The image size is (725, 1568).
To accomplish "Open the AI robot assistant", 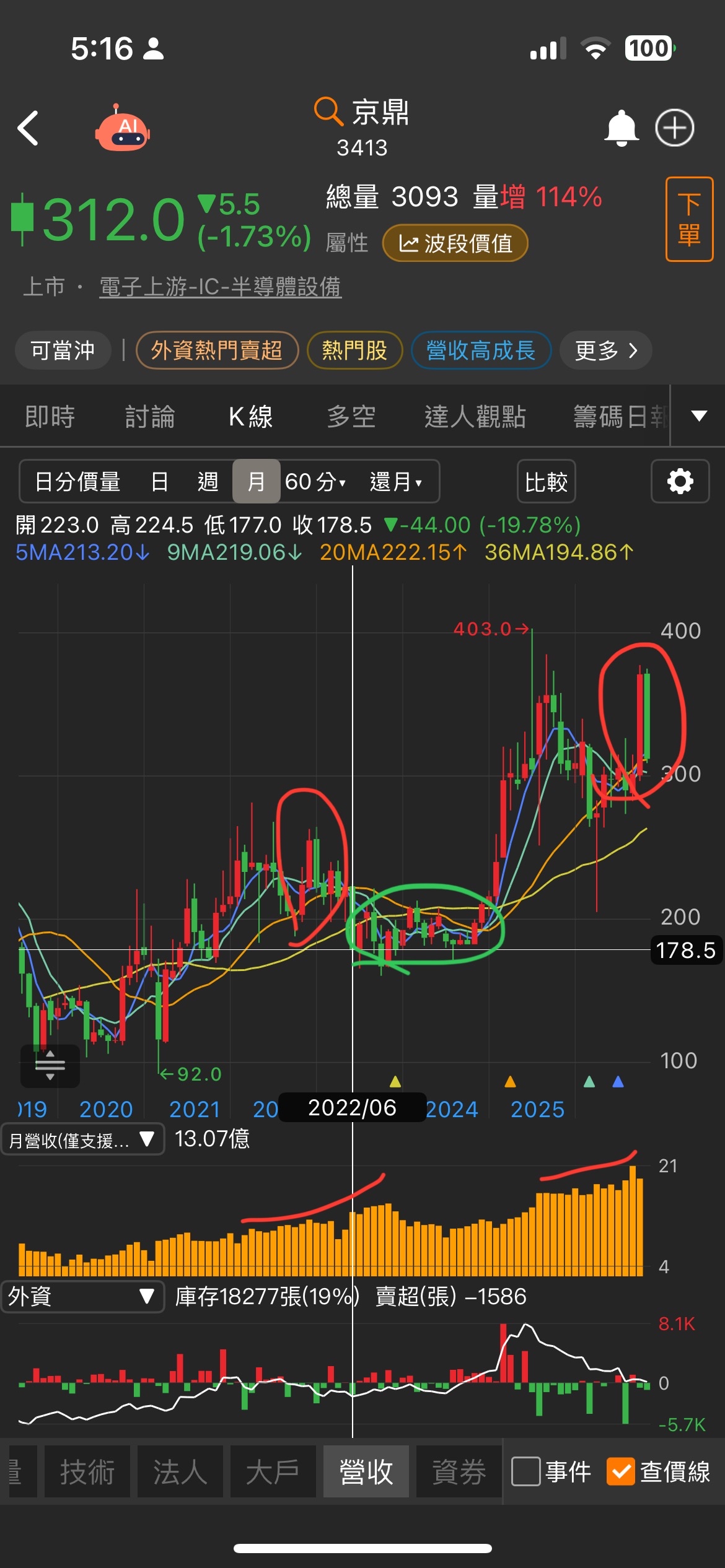I will point(123,128).
